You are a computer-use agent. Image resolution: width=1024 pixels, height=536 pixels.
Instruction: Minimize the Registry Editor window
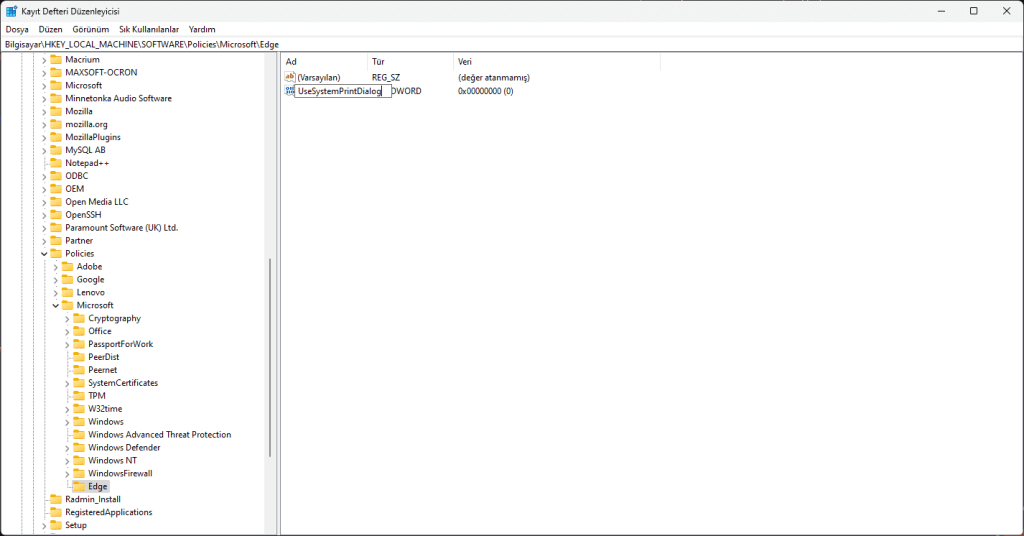coord(941,11)
